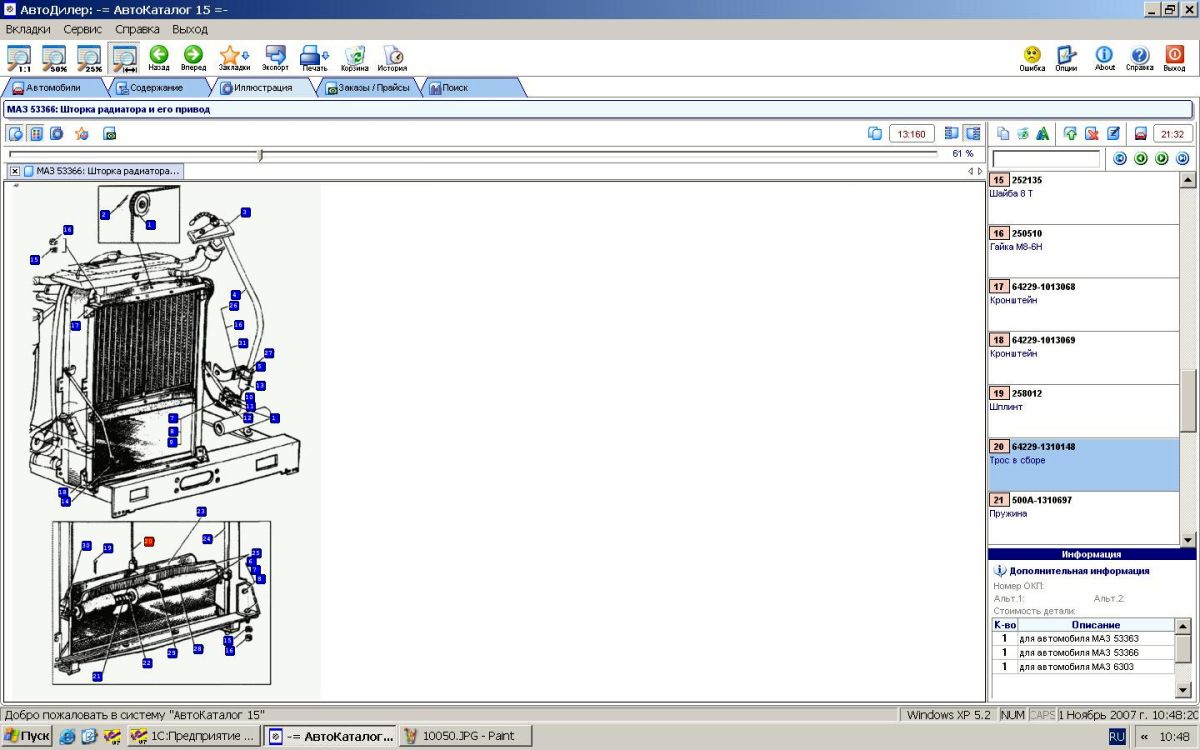The width and height of the screenshot is (1200, 750).
Task: Click the illustration zoom slider handle
Action: (x=260, y=154)
